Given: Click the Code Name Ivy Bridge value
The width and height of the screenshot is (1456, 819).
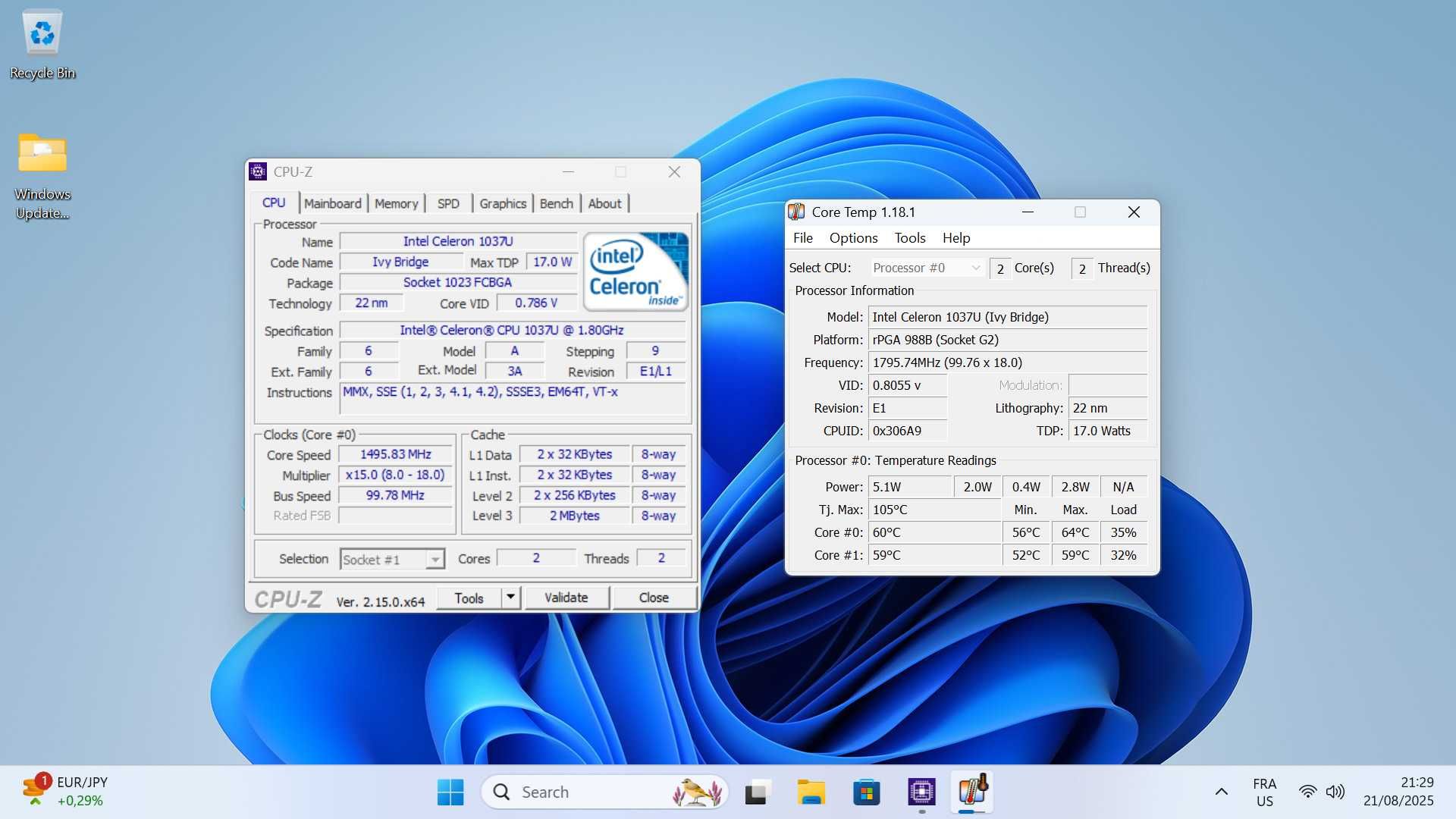Looking at the screenshot, I should (x=400, y=262).
